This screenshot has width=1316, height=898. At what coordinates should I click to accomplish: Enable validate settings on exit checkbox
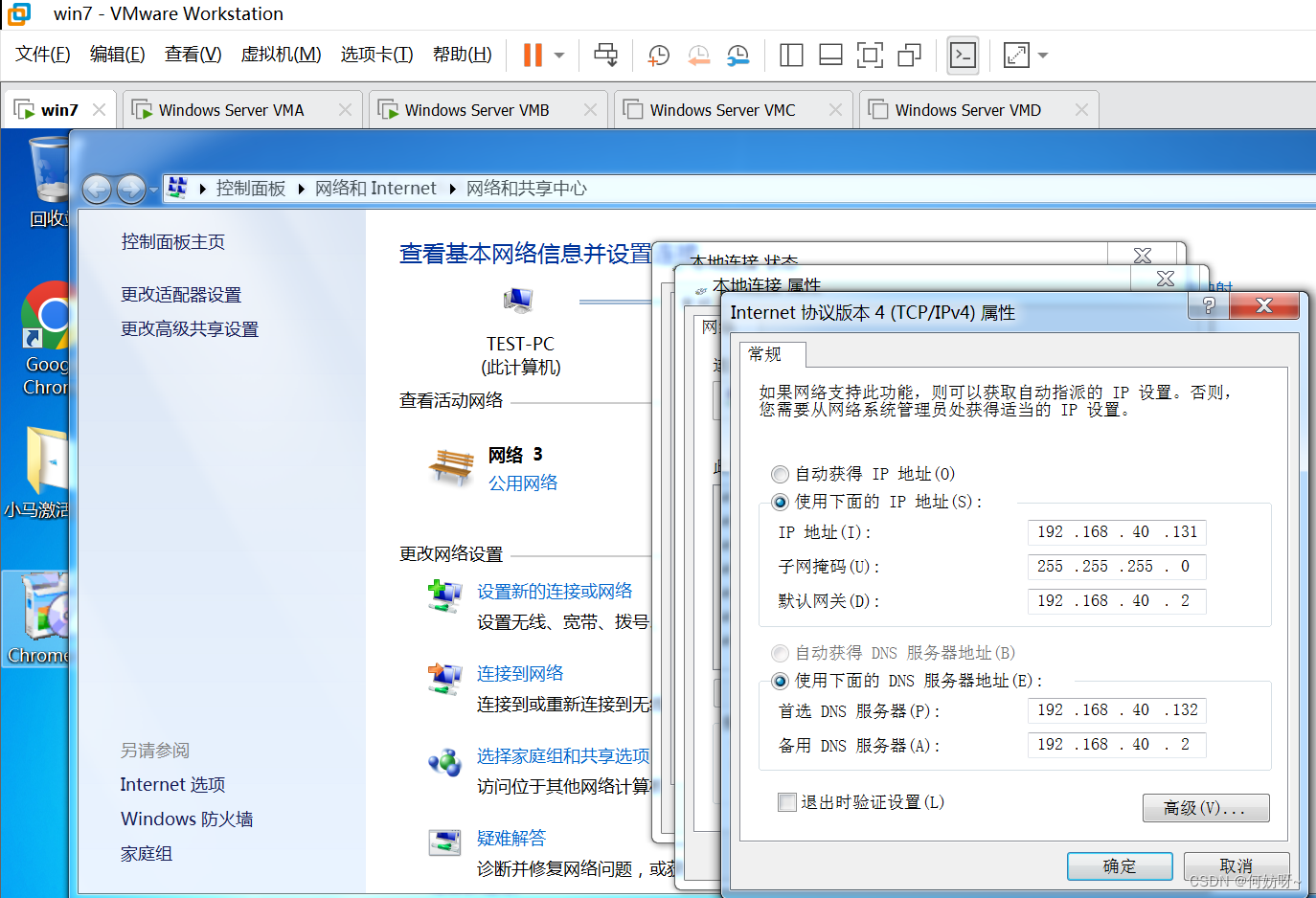(x=787, y=802)
